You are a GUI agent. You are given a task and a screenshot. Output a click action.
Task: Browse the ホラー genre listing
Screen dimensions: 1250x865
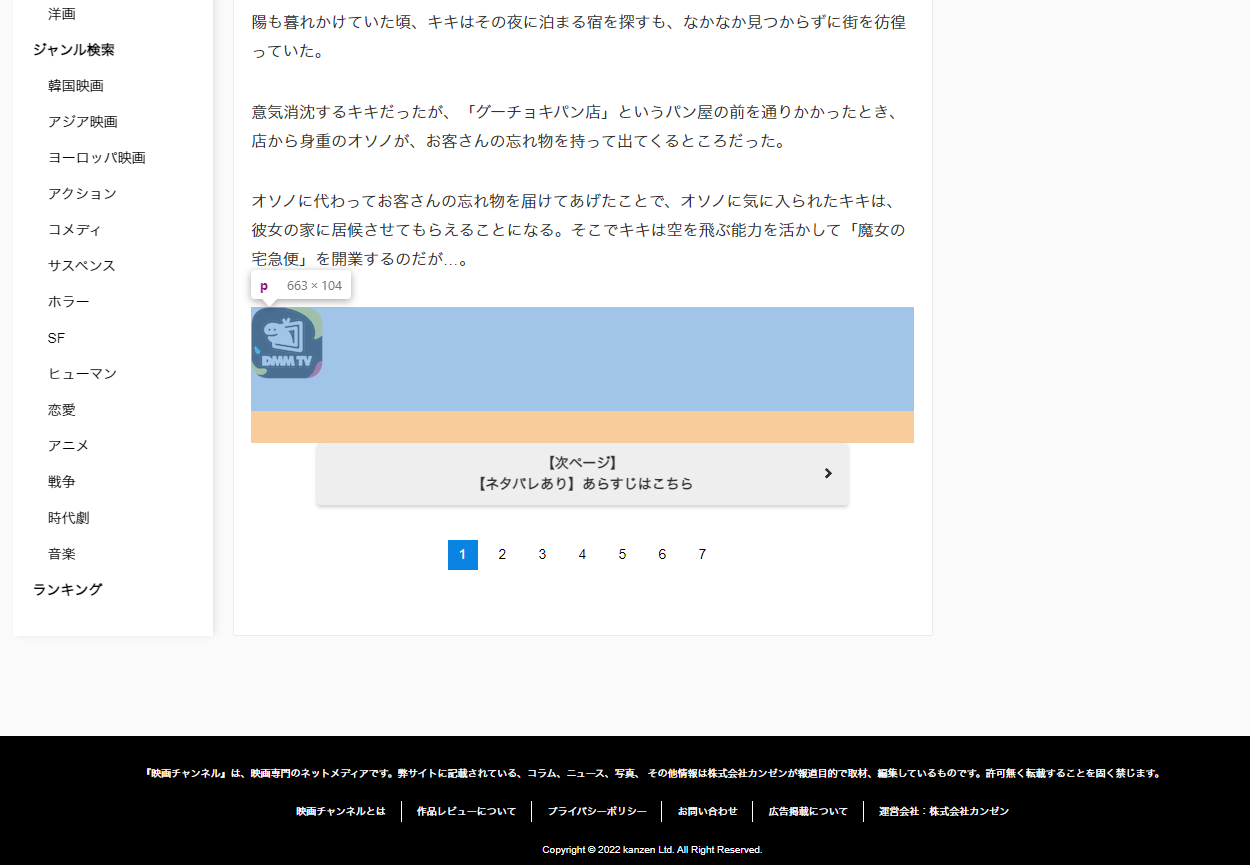pos(69,301)
